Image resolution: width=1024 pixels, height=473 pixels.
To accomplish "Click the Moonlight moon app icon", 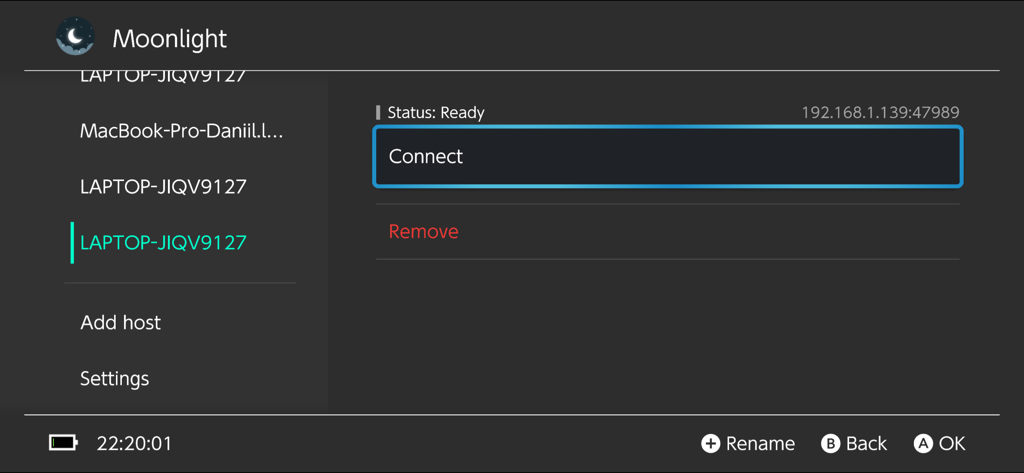I will pyautogui.click(x=75, y=38).
